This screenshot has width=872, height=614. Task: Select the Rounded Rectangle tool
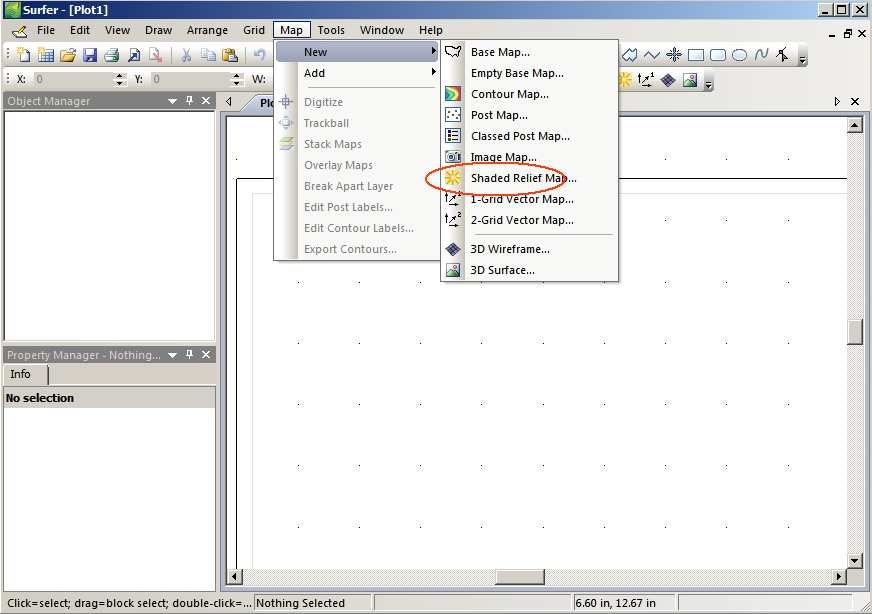pyautogui.click(x=718, y=55)
